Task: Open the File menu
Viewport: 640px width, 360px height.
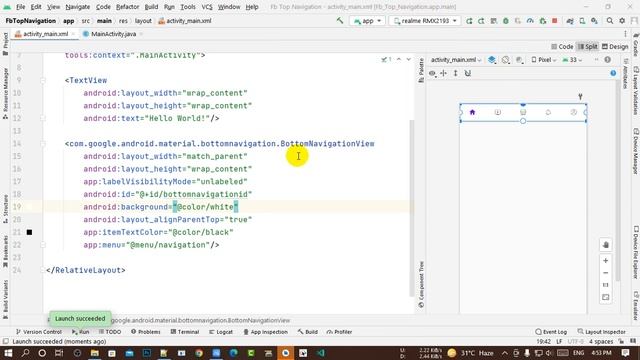Action: [20, 7]
